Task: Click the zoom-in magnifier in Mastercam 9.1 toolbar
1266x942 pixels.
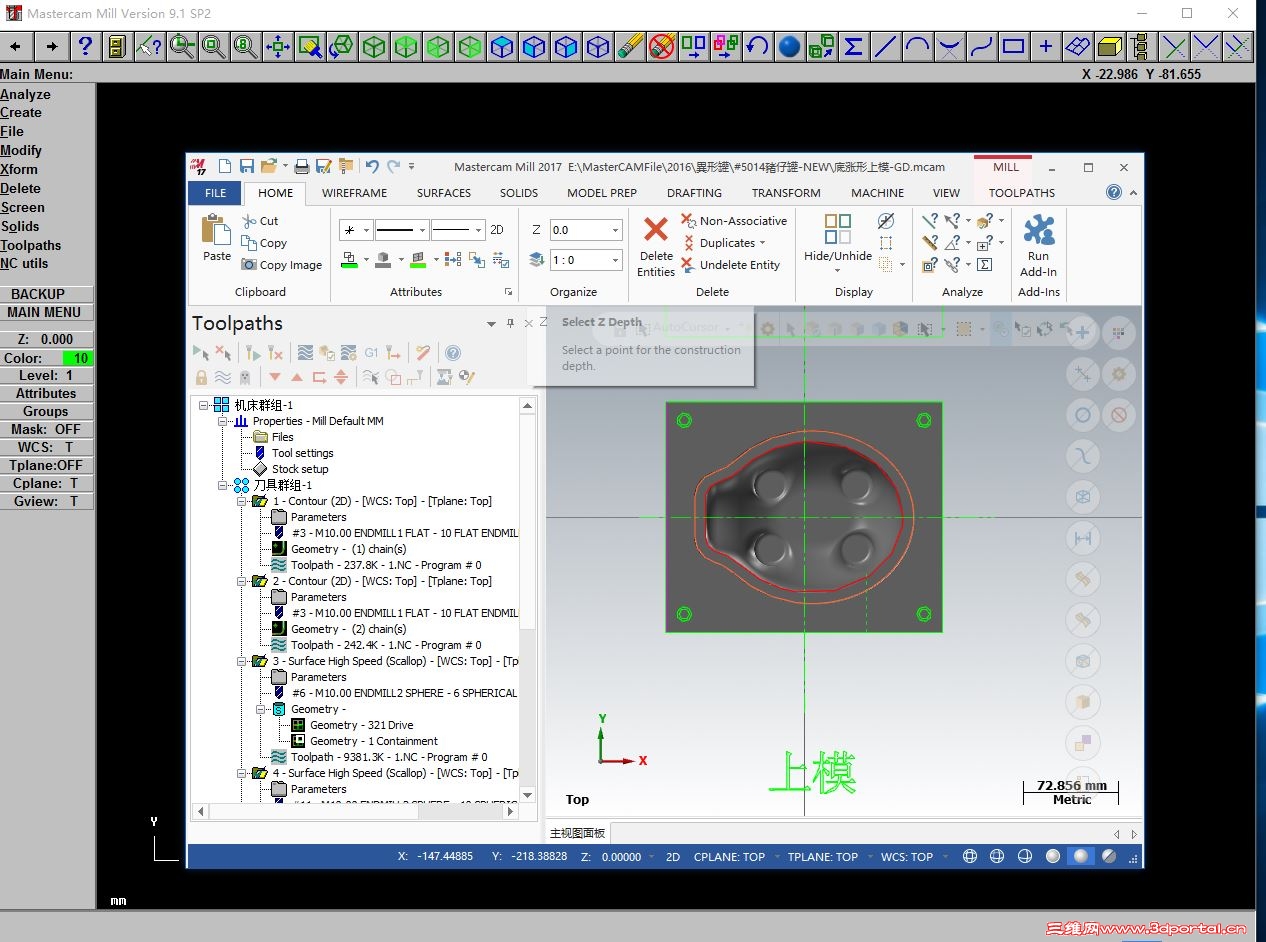Action: [181, 46]
